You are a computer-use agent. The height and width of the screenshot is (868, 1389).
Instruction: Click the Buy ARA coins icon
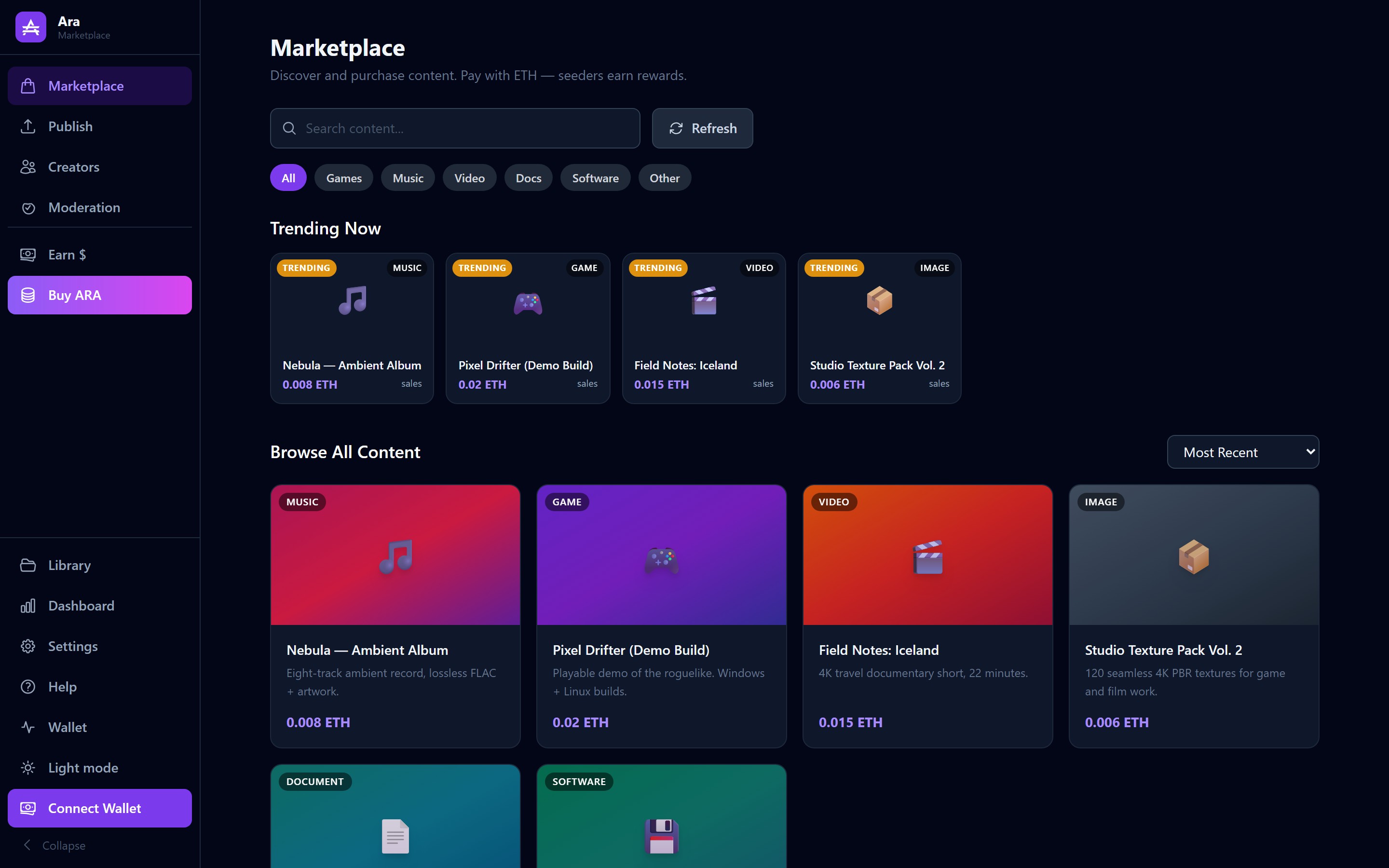28,295
